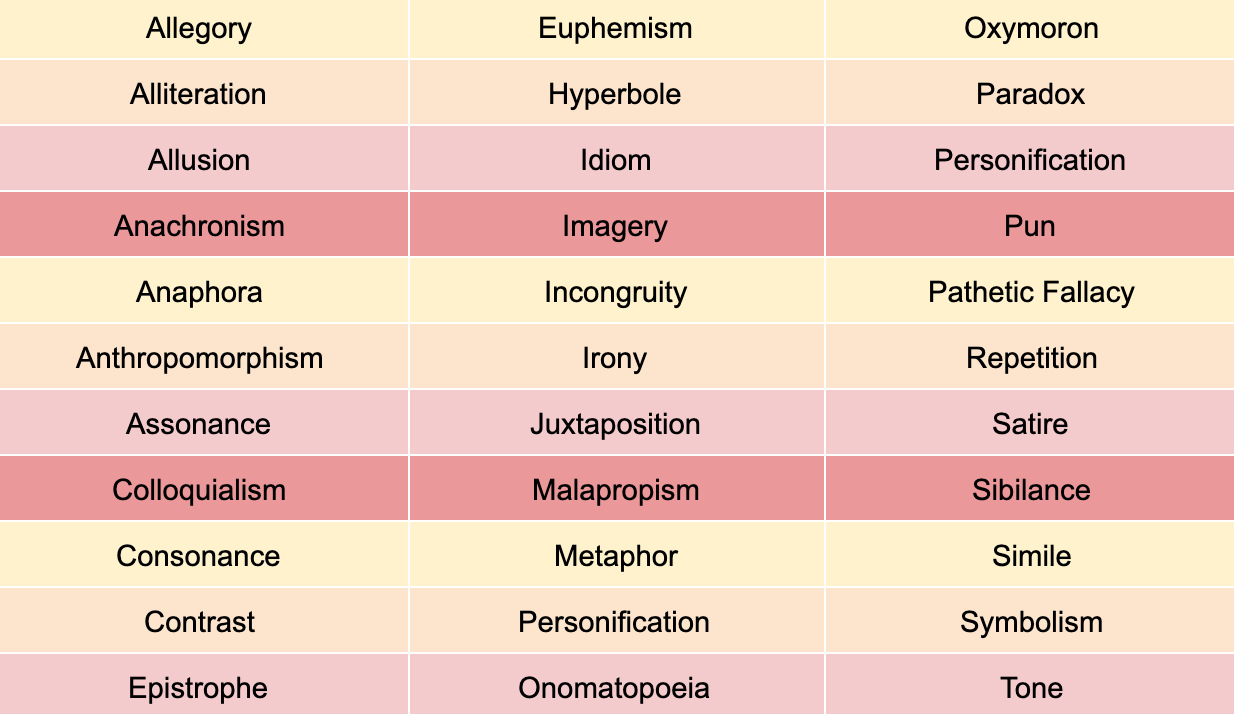Select the Allegory cell
Screen dimensions: 1234x714
coord(204,28)
